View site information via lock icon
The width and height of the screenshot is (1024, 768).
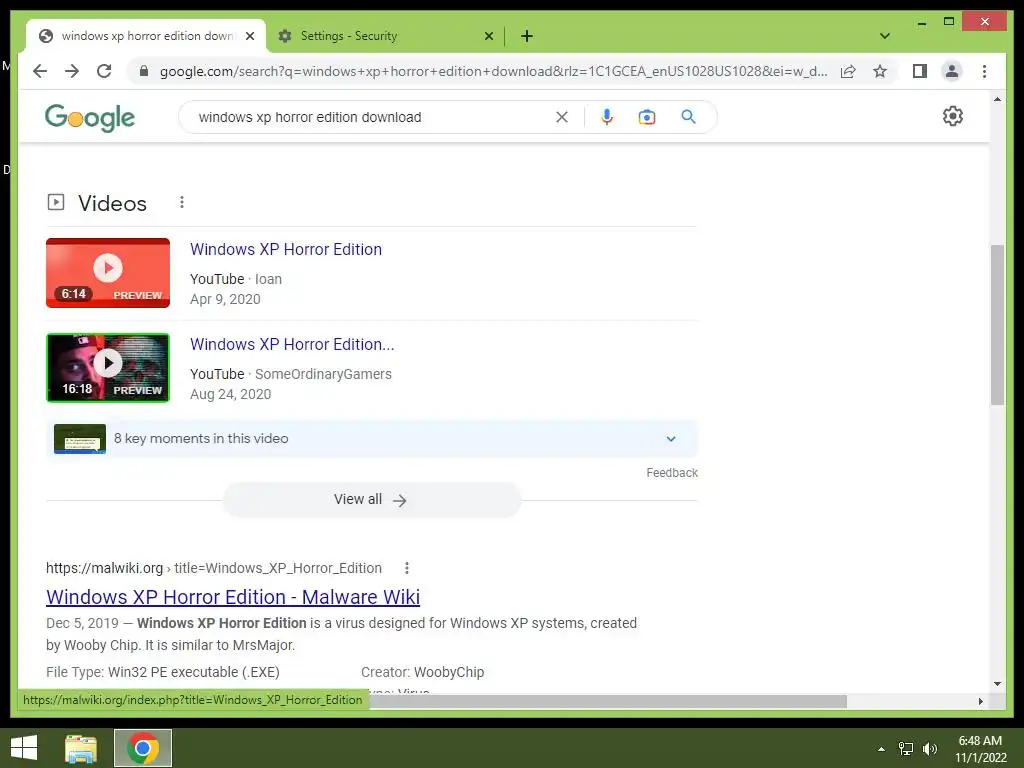(144, 71)
